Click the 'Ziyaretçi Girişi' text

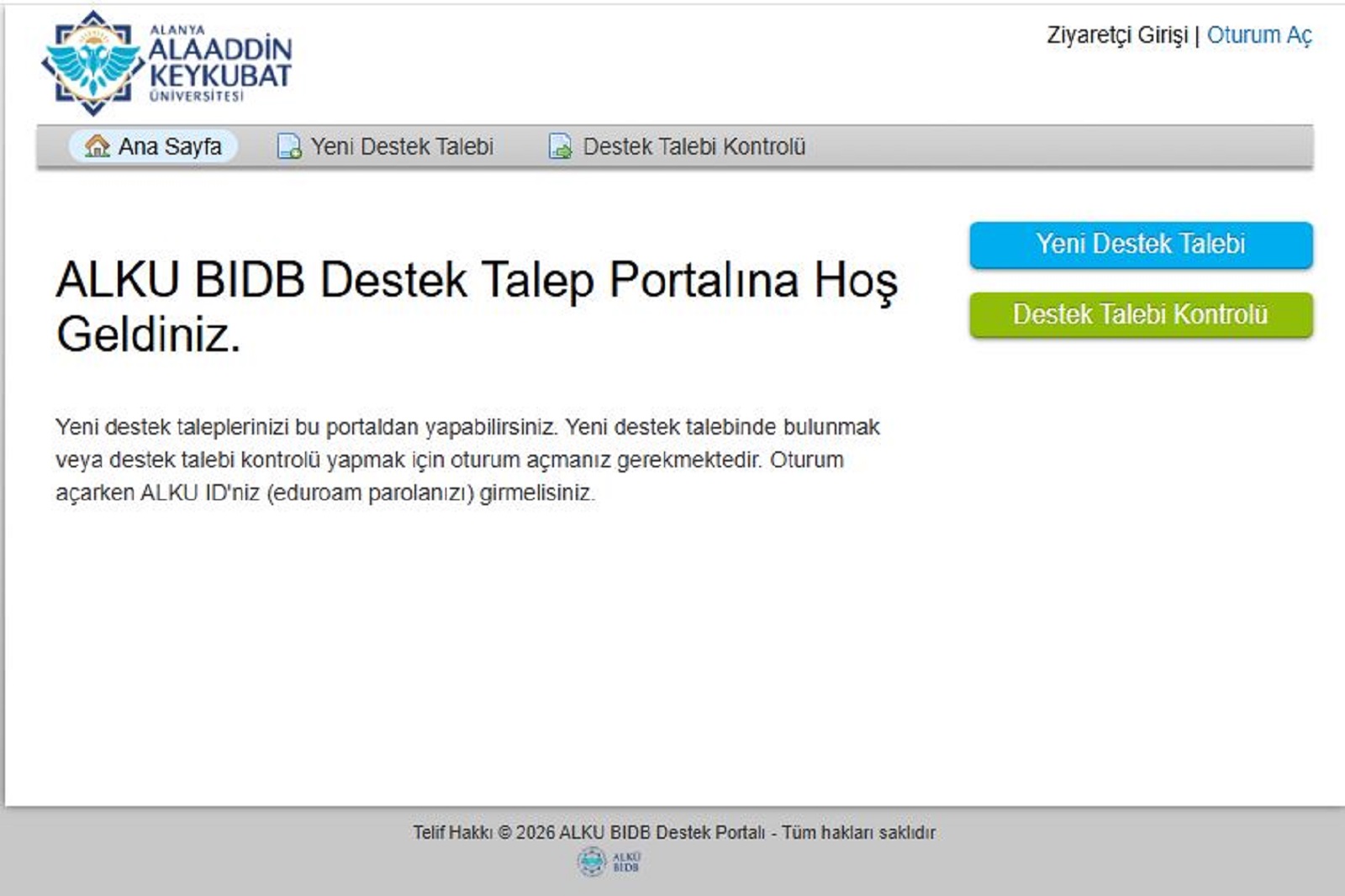coord(1117,35)
